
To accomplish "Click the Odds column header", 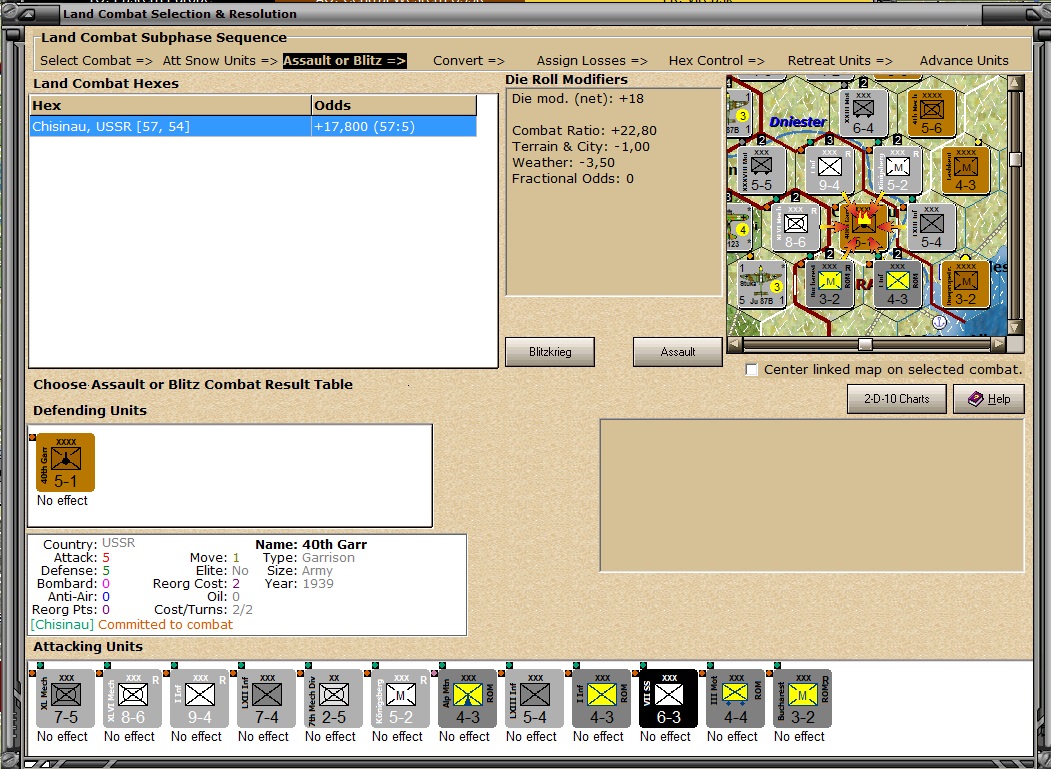I will coord(394,105).
